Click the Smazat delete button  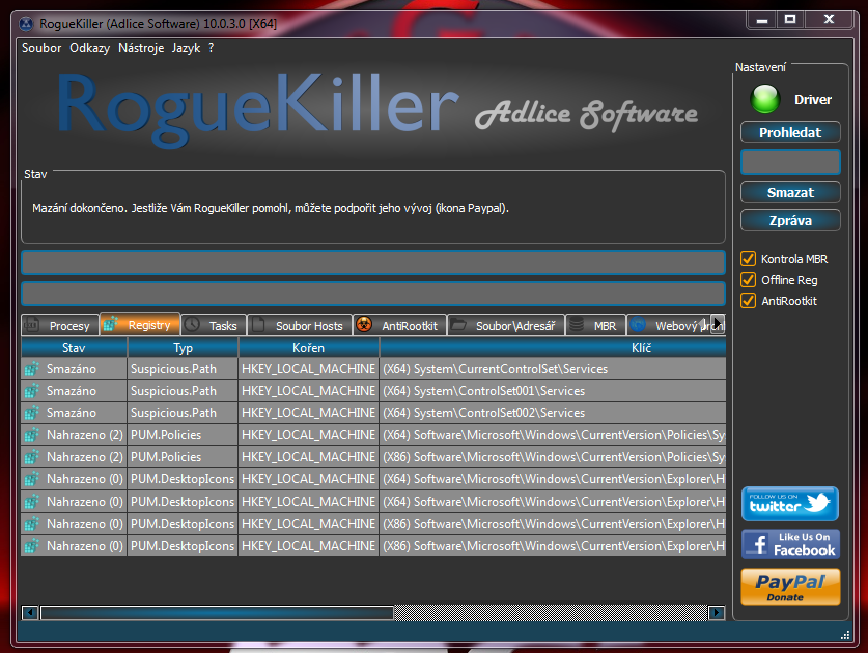pyautogui.click(x=790, y=192)
